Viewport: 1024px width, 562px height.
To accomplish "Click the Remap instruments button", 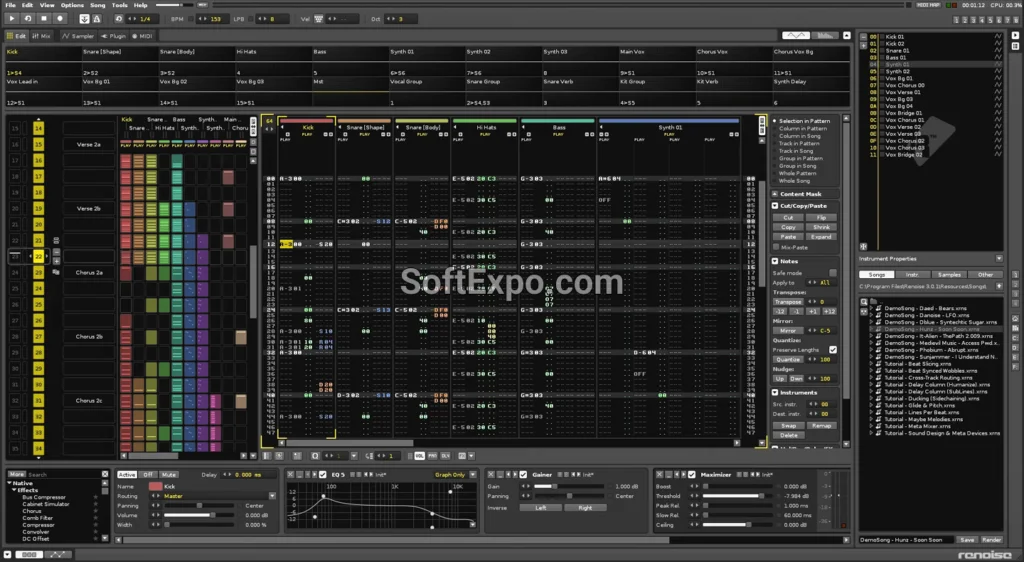I will 821,426.
